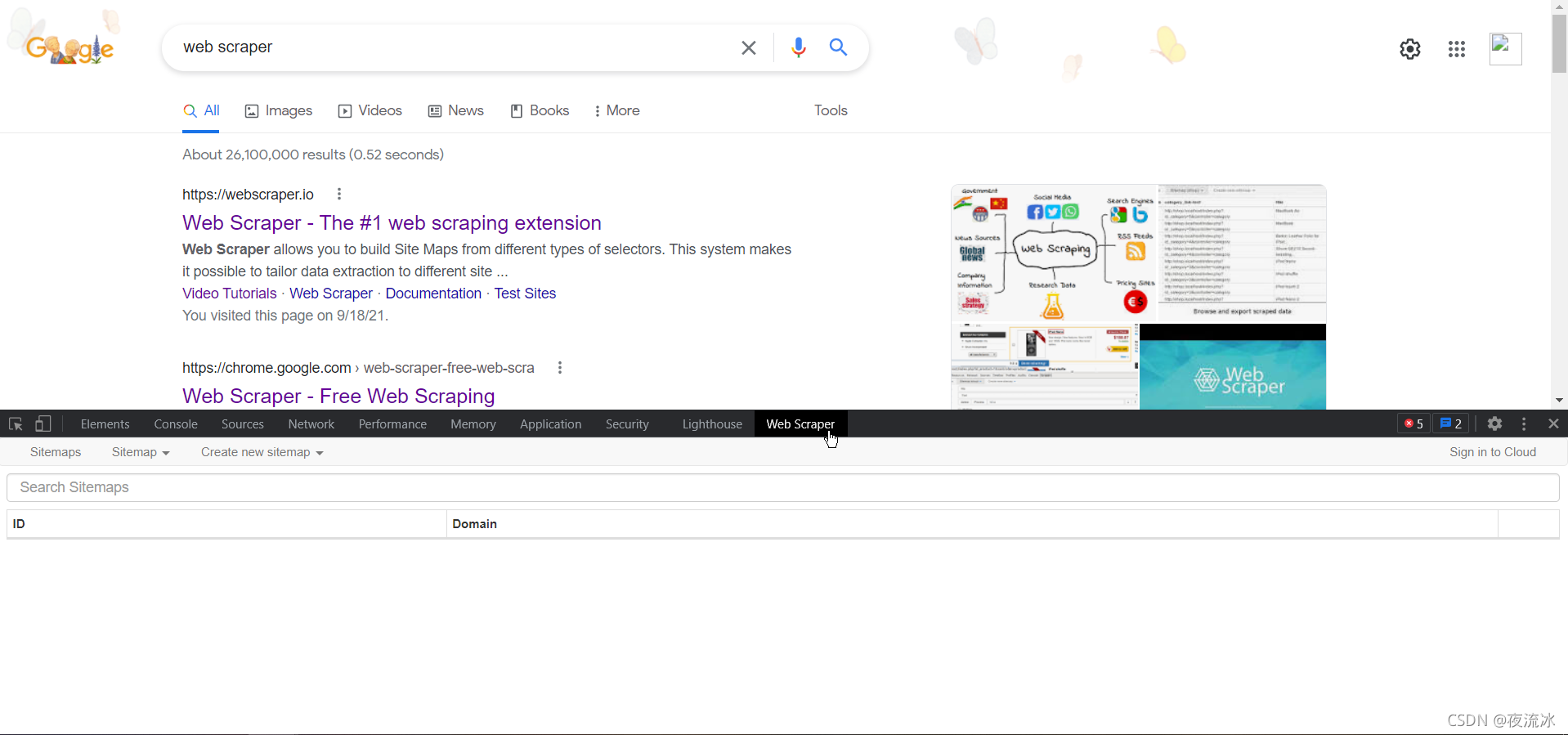Clear the search box with the X icon
The width and height of the screenshot is (1568, 735).
(748, 48)
